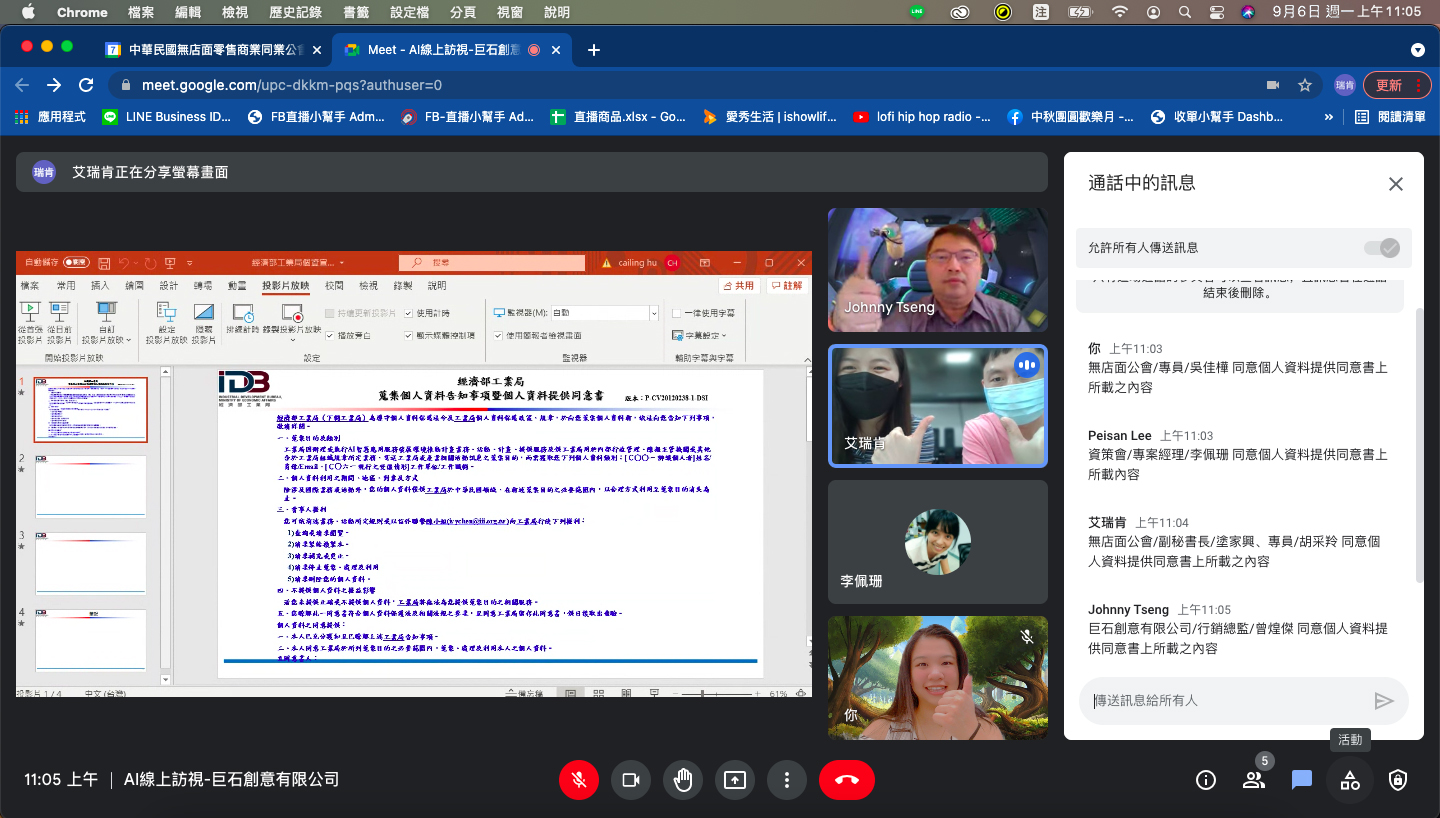Turn on the camera in Meet
This screenshot has height=818, width=1440.
(631, 780)
